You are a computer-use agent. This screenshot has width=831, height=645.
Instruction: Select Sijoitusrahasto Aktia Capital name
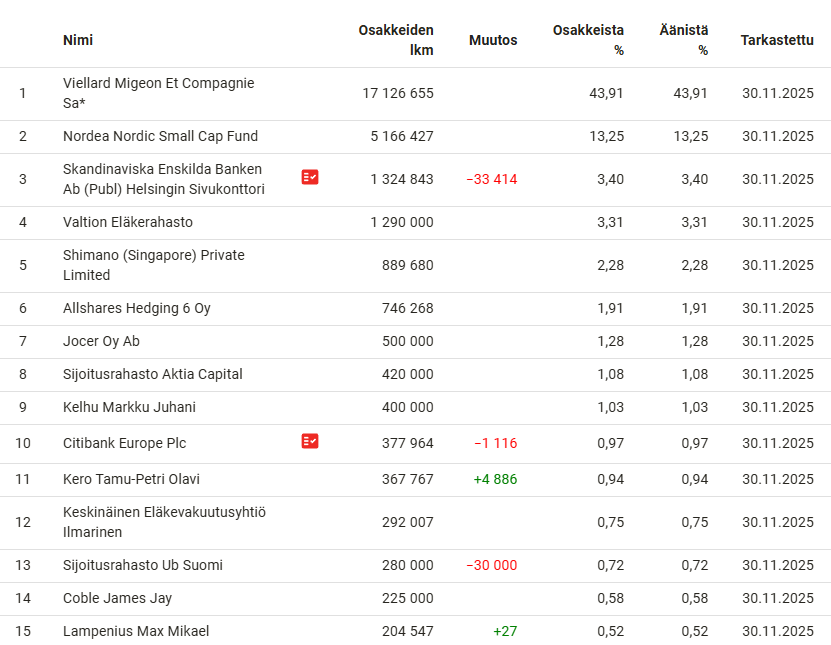pyautogui.click(x=153, y=374)
